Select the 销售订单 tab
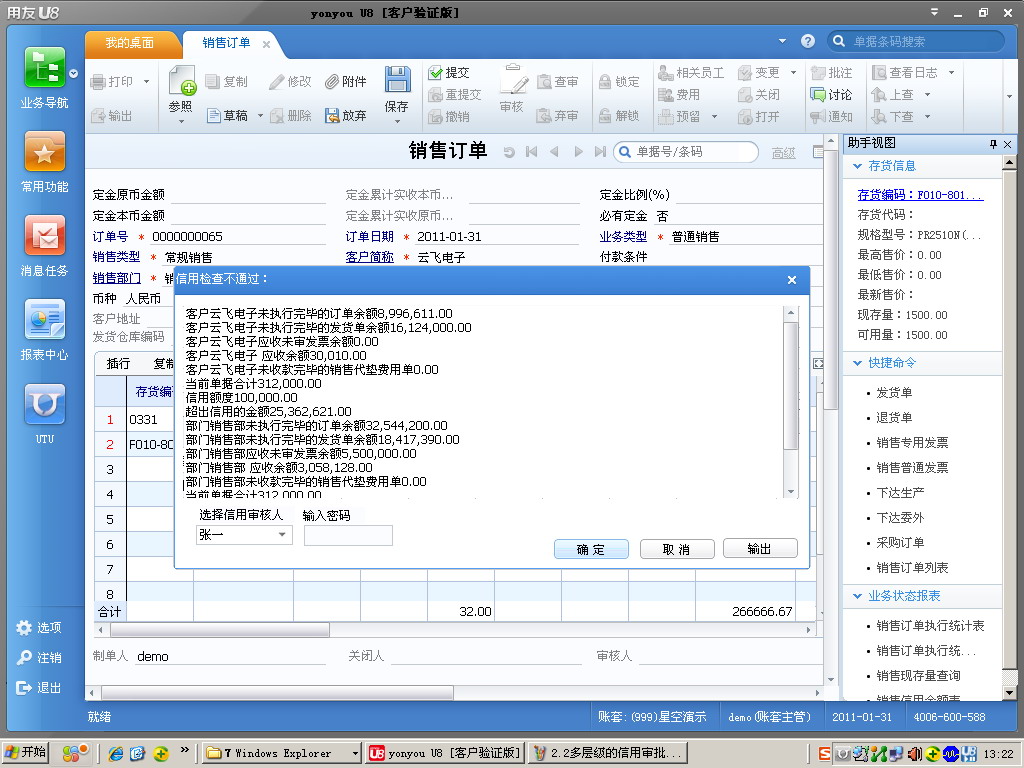Image resolution: width=1024 pixels, height=768 pixels. point(226,43)
